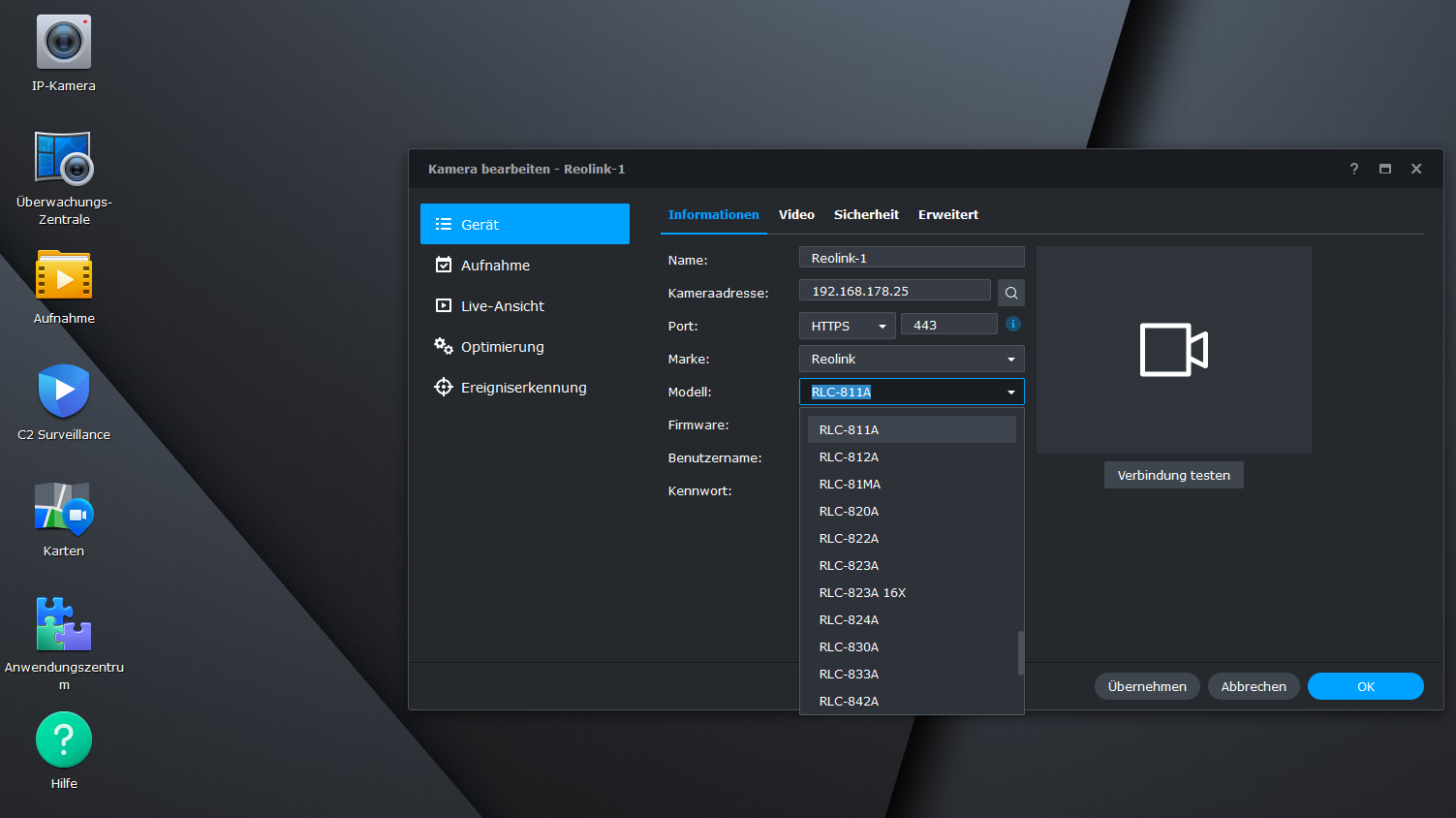1456x818 pixels.
Task: Maximize the Kamera bearbeiten dialog
Action: 1385,169
